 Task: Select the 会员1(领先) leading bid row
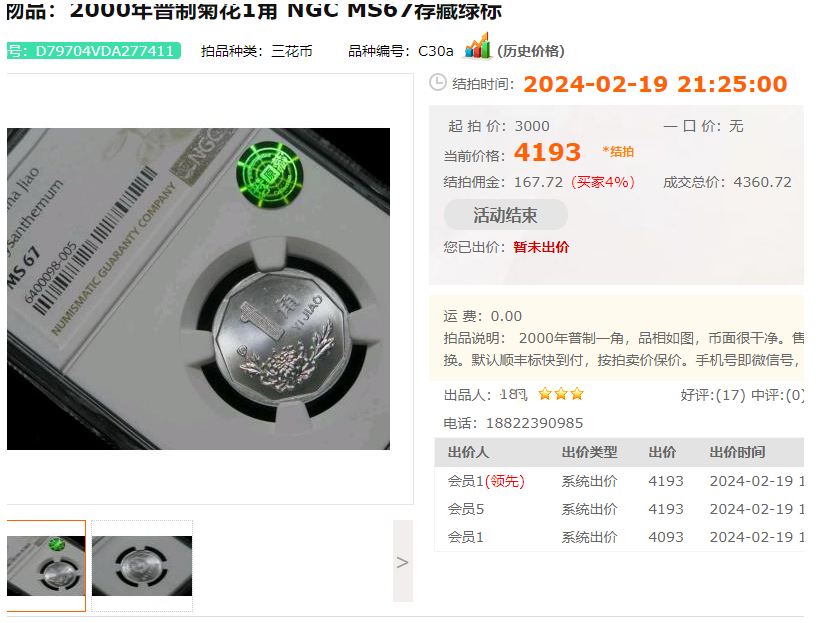619,481
